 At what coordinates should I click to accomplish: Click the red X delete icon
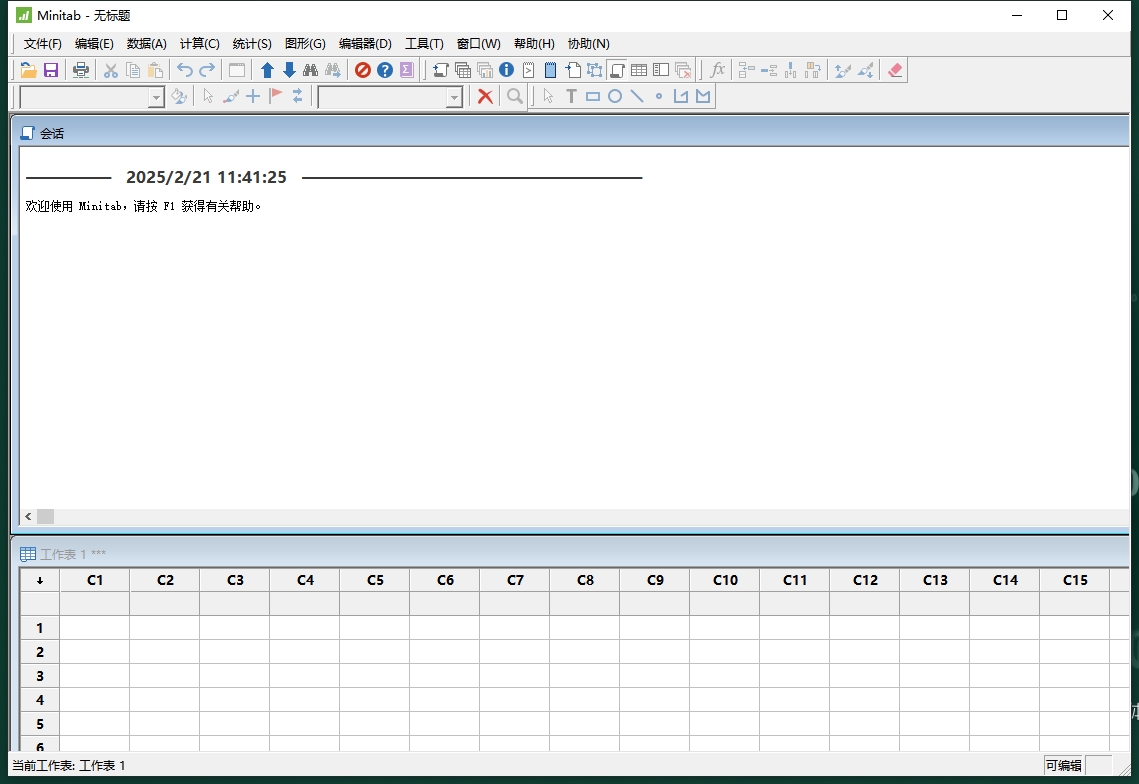[485, 96]
